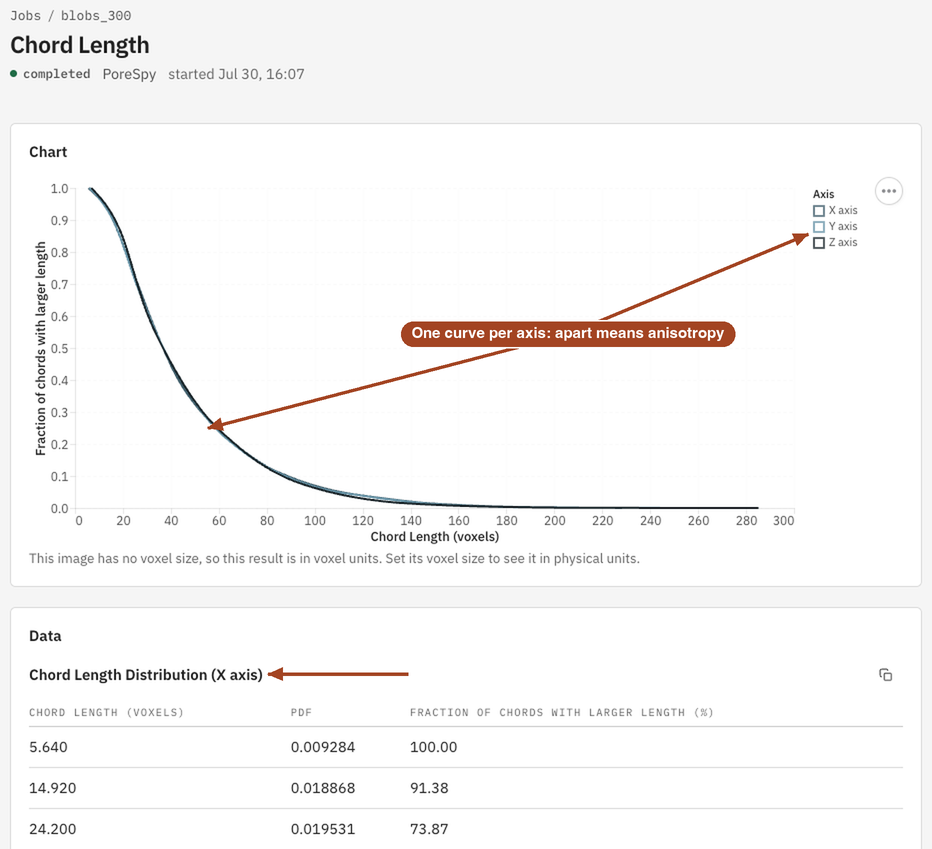Select the fraction value 91.38
The height and width of the screenshot is (849, 932).
(x=429, y=788)
